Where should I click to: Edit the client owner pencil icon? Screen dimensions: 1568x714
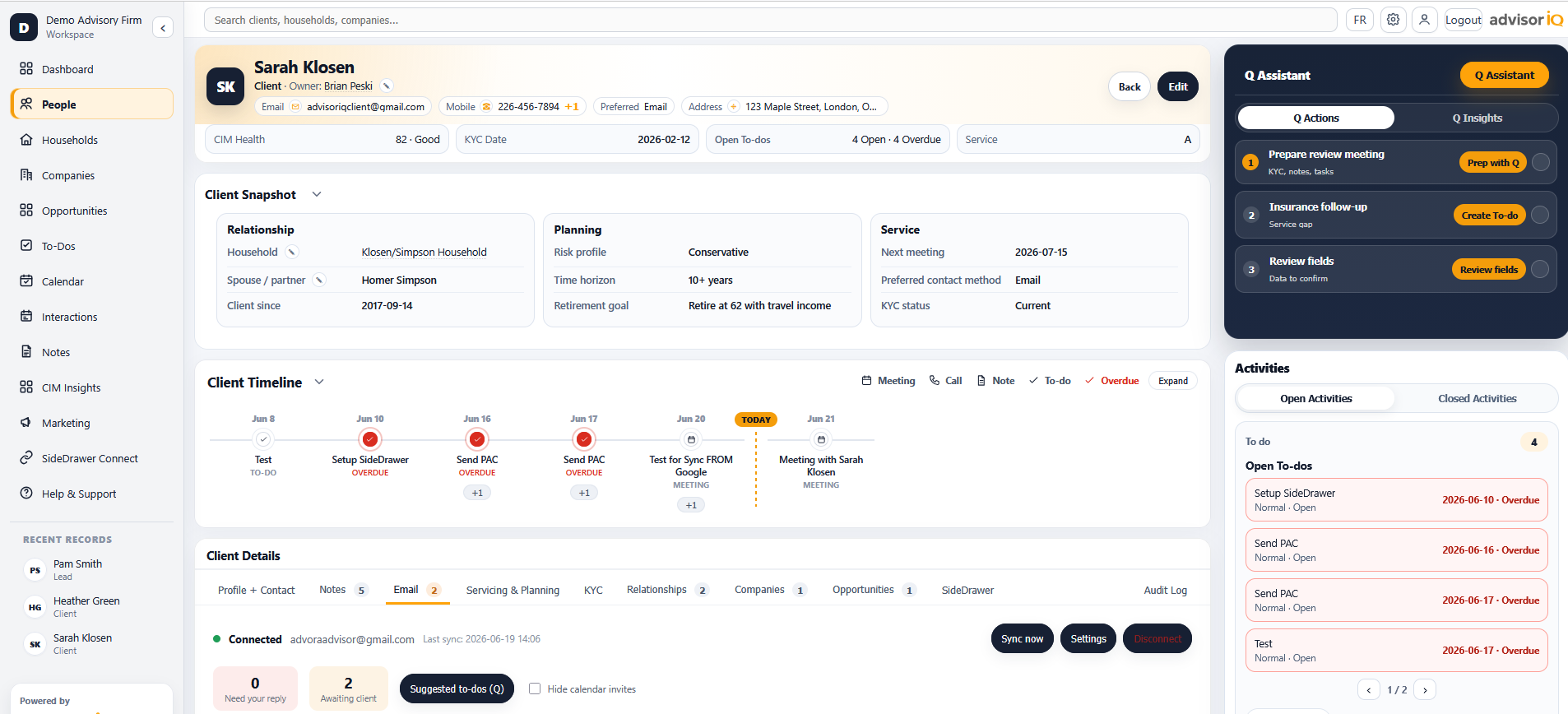[x=387, y=86]
